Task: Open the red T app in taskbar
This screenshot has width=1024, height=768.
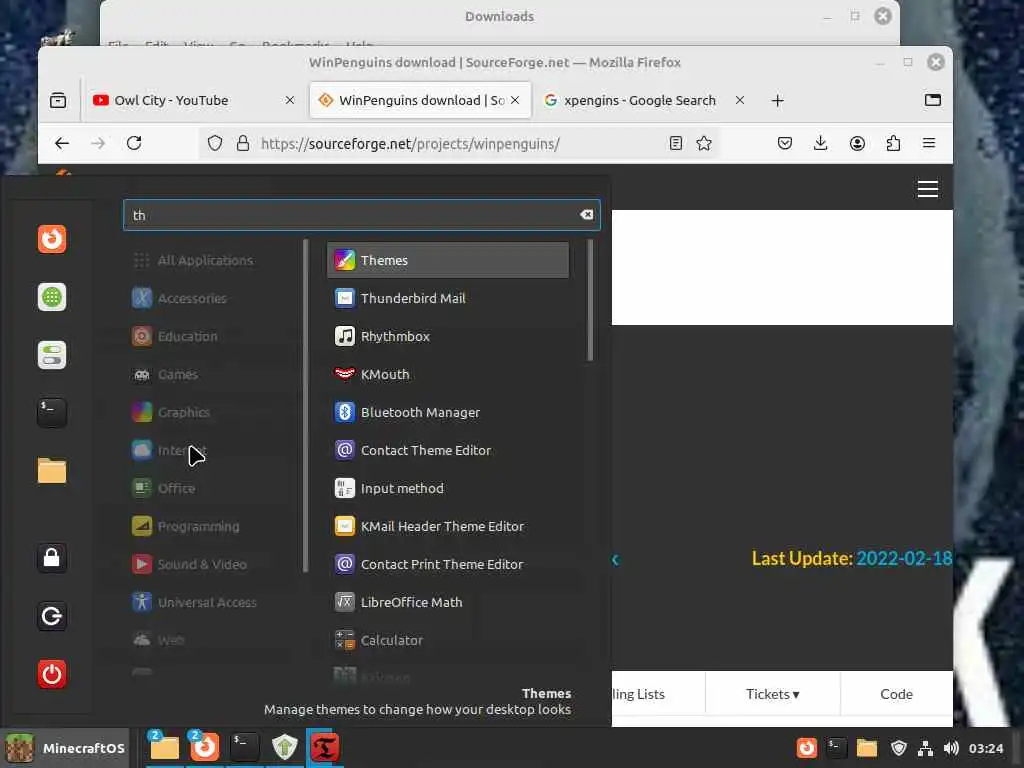Action: click(x=325, y=748)
